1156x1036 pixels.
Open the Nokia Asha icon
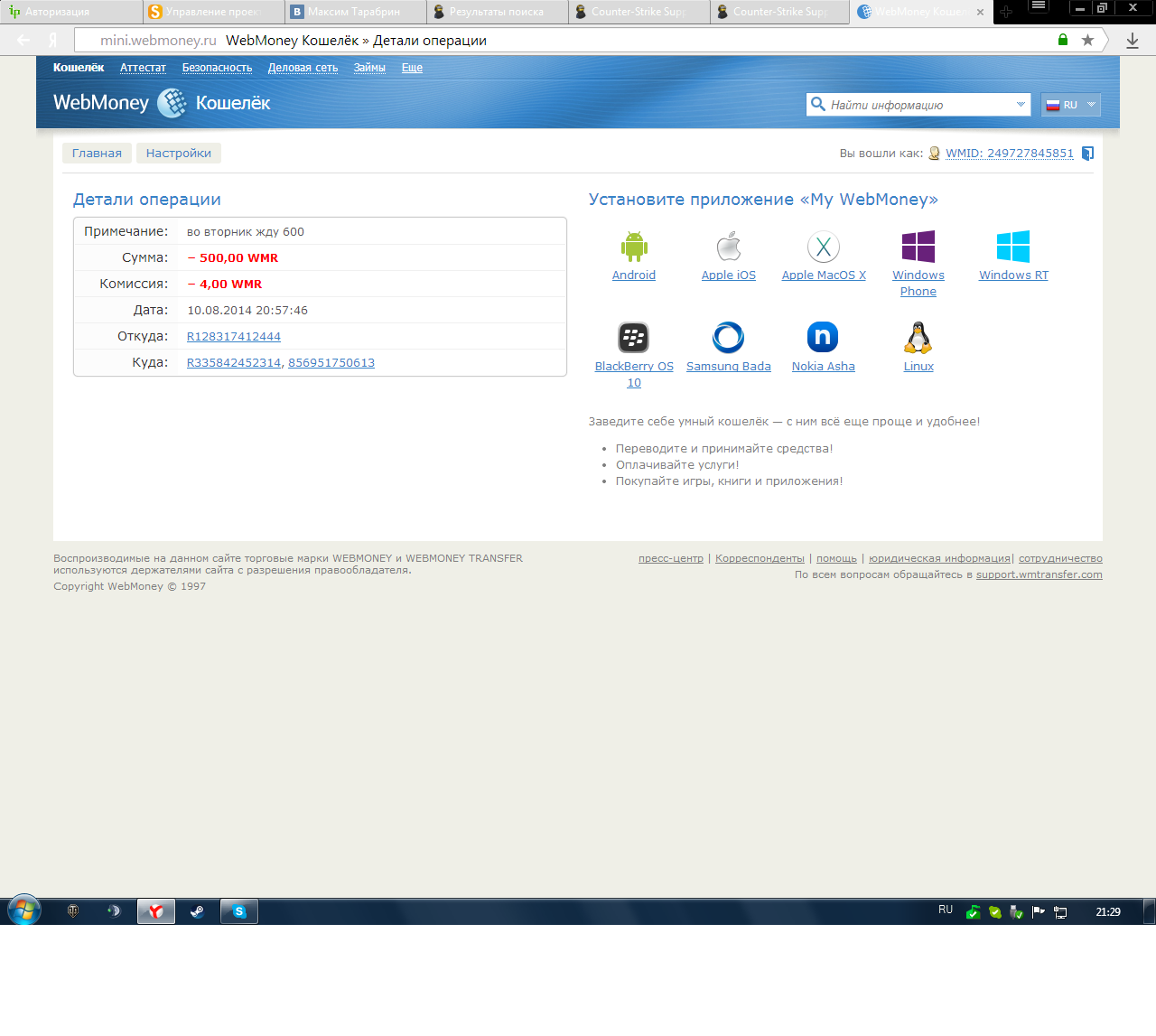point(823,338)
